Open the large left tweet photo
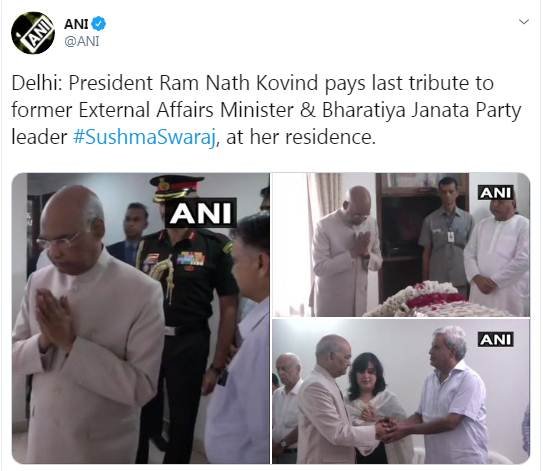The width and height of the screenshot is (543, 471). pos(141,318)
